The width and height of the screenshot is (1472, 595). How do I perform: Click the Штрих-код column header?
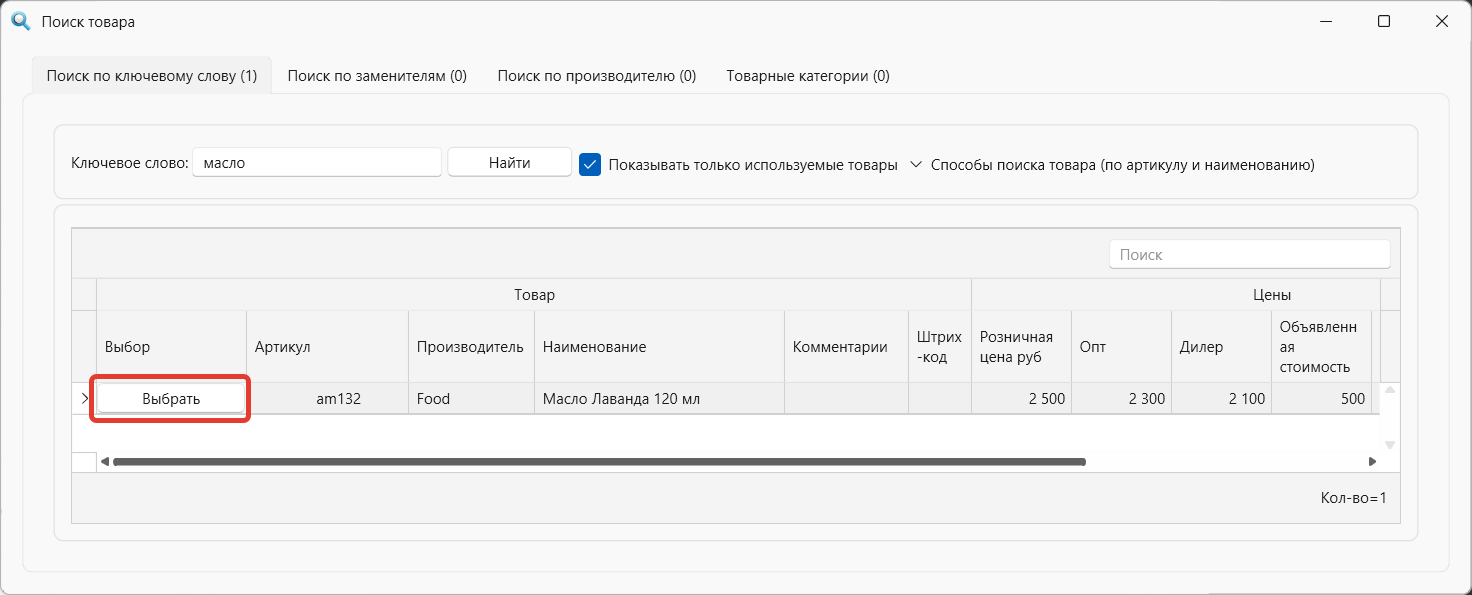click(939, 347)
